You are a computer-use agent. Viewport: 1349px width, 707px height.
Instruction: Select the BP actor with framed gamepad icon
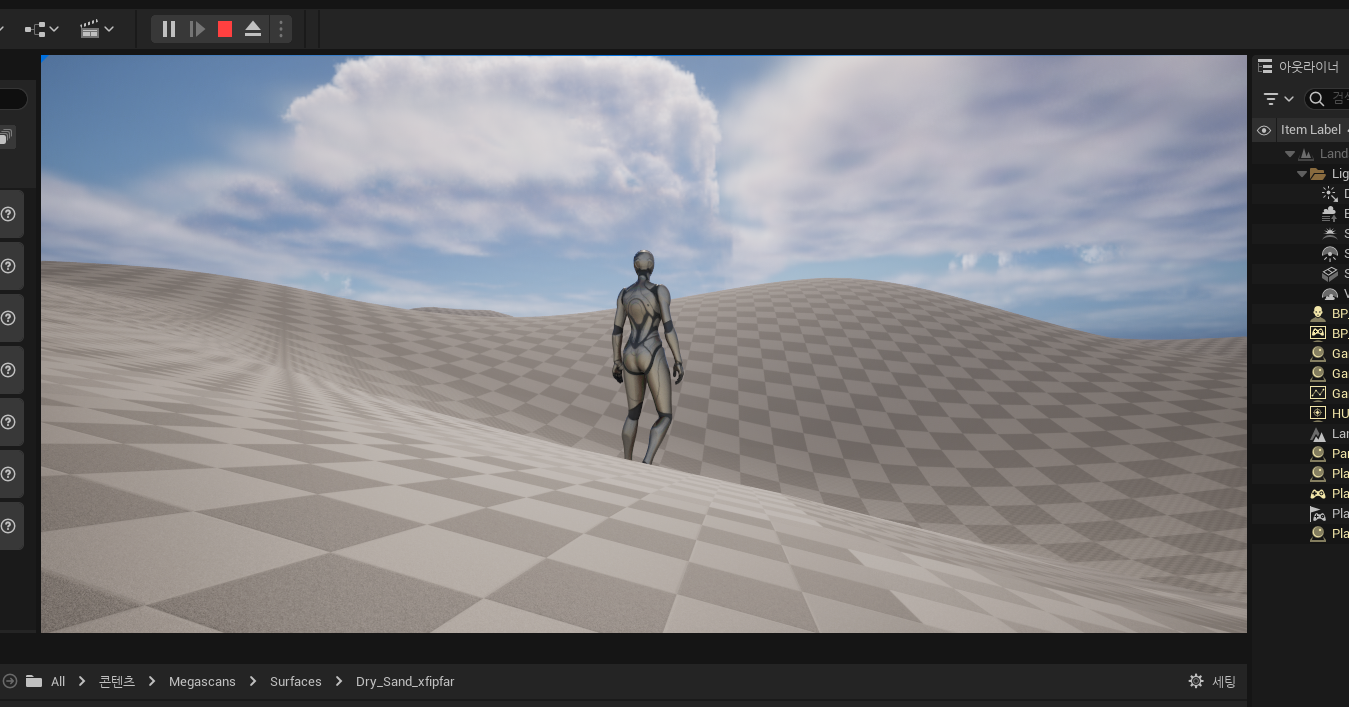tap(1318, 334)
